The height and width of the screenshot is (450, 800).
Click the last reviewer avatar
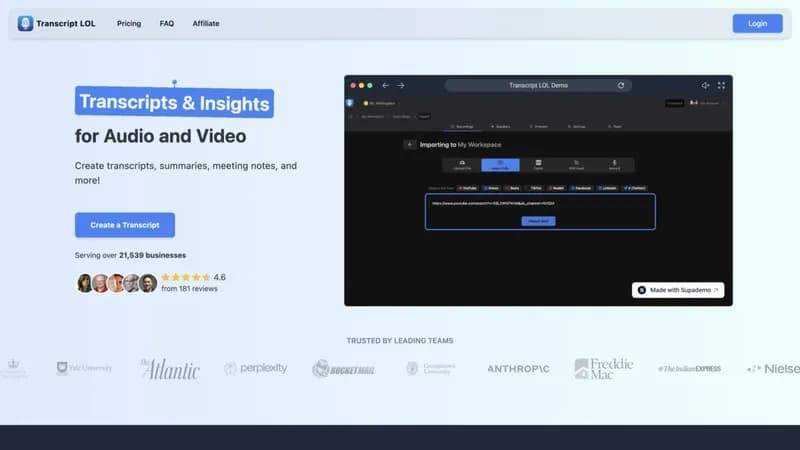point(148,283)
